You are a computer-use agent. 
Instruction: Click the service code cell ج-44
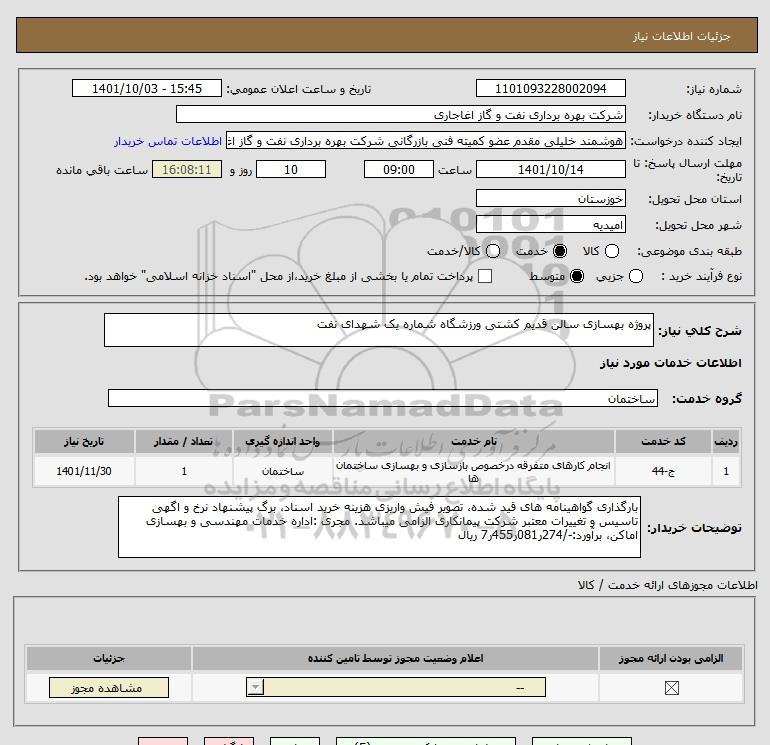click(x=663, y=471)
